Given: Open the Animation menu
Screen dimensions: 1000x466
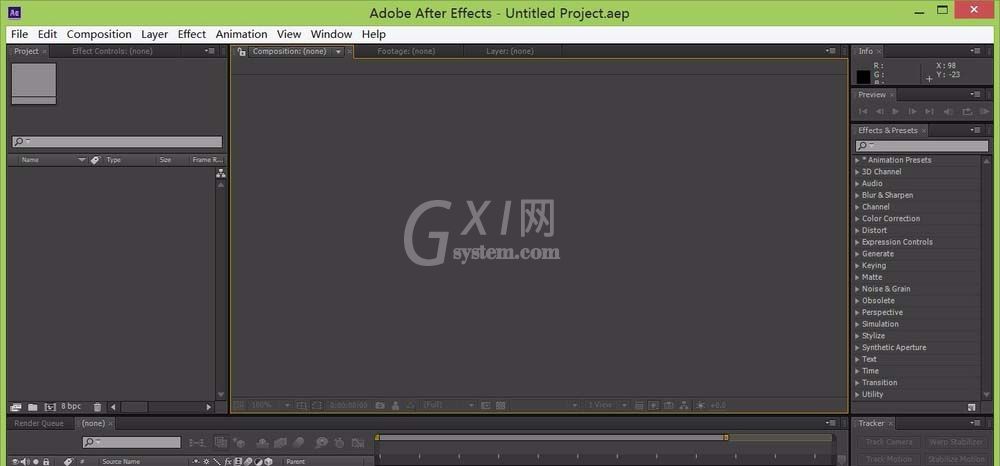Looking at the screenshot, I should (241, 34).
